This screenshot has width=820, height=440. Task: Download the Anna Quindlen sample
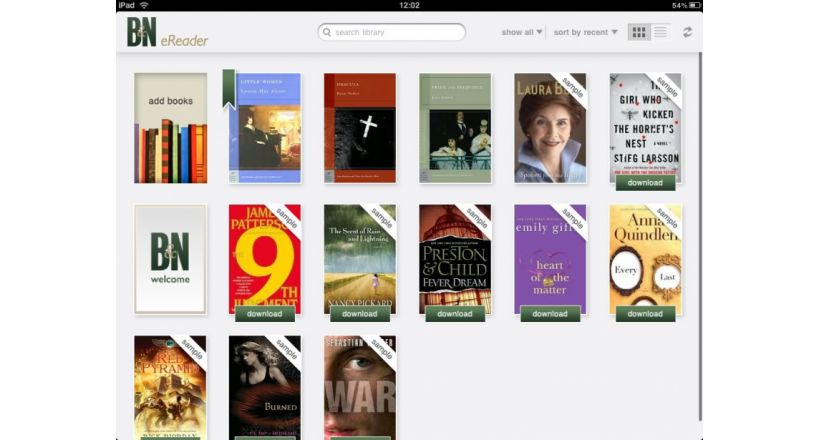pyautogui.click(x=645, y=314)
